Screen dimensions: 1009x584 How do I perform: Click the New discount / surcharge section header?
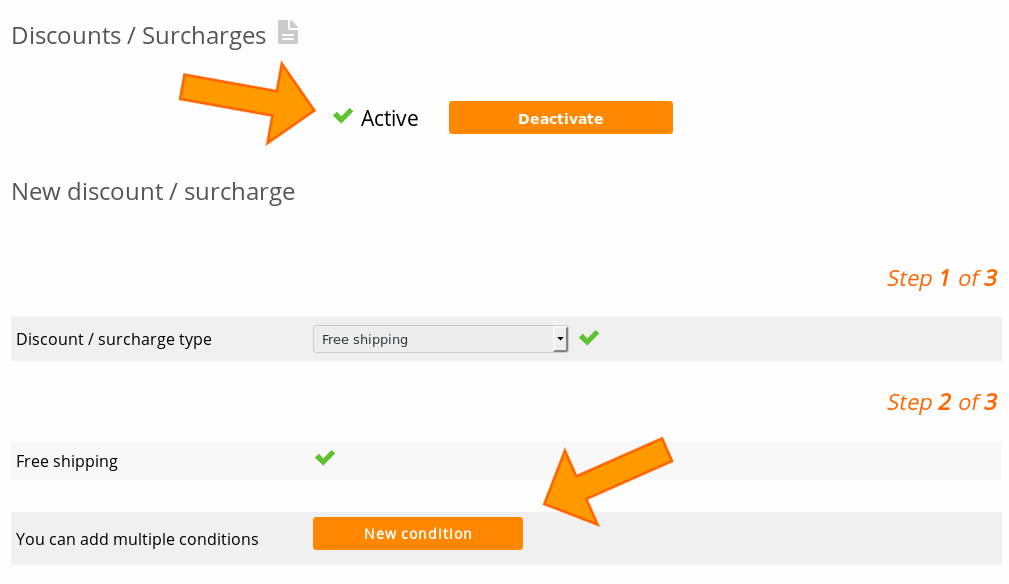pos(152,191)
